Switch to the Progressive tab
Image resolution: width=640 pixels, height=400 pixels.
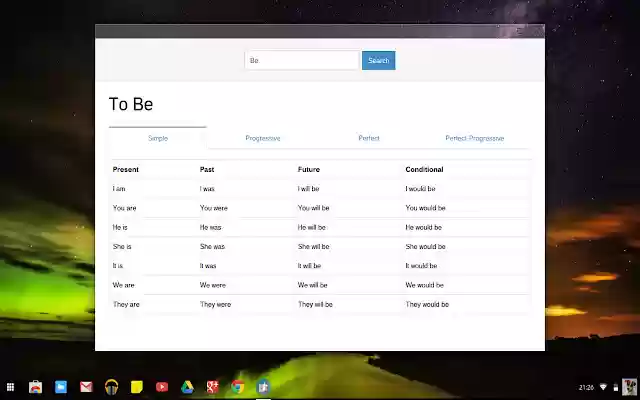(263, 138)
